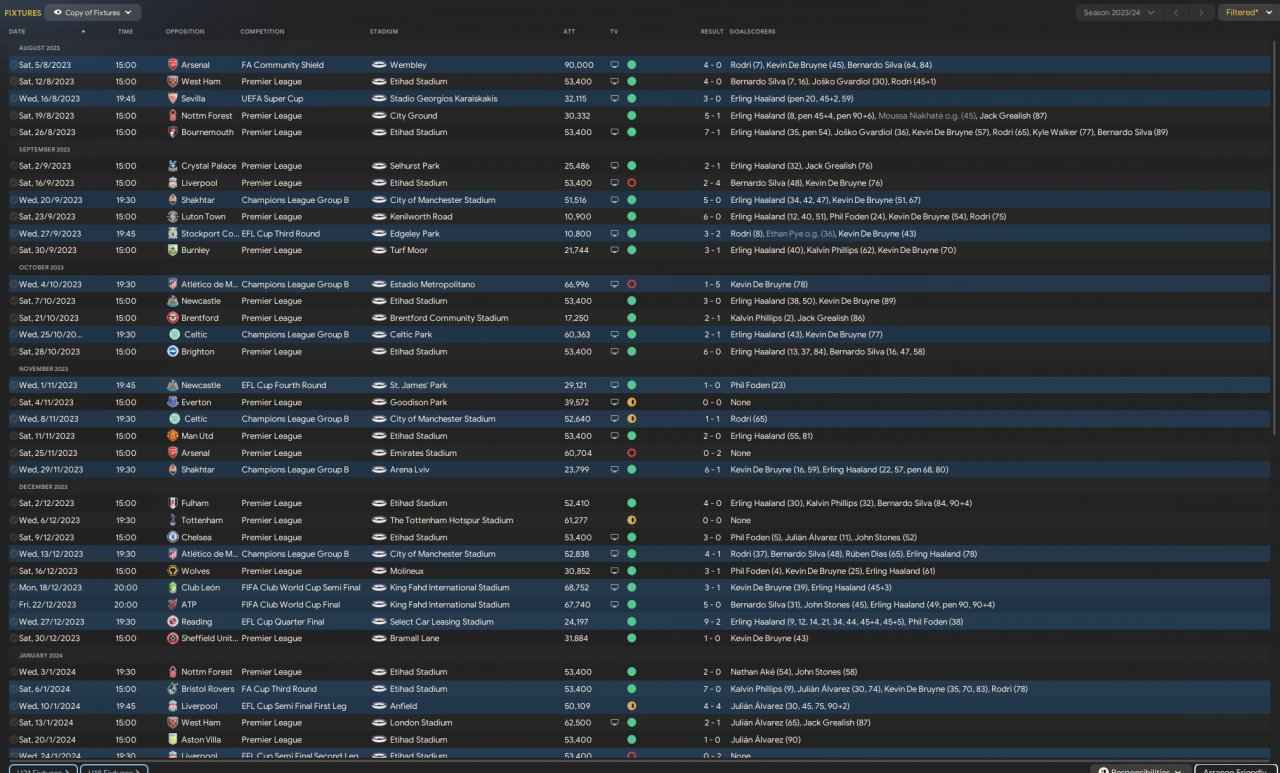Screen dimensions: 1280x773
Task: Click the Aston Villa club badge
Action: 173,740
